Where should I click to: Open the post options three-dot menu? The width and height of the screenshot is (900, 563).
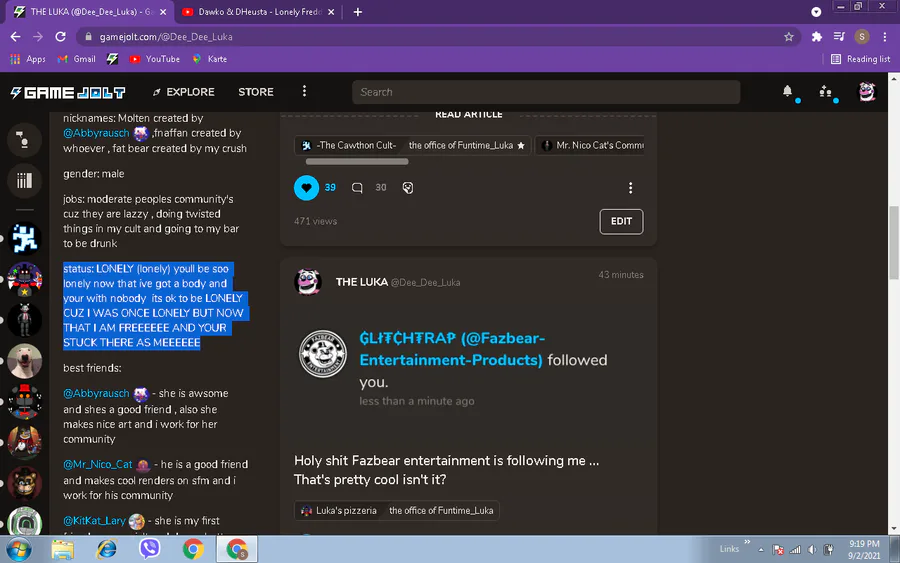pos(630,188)
